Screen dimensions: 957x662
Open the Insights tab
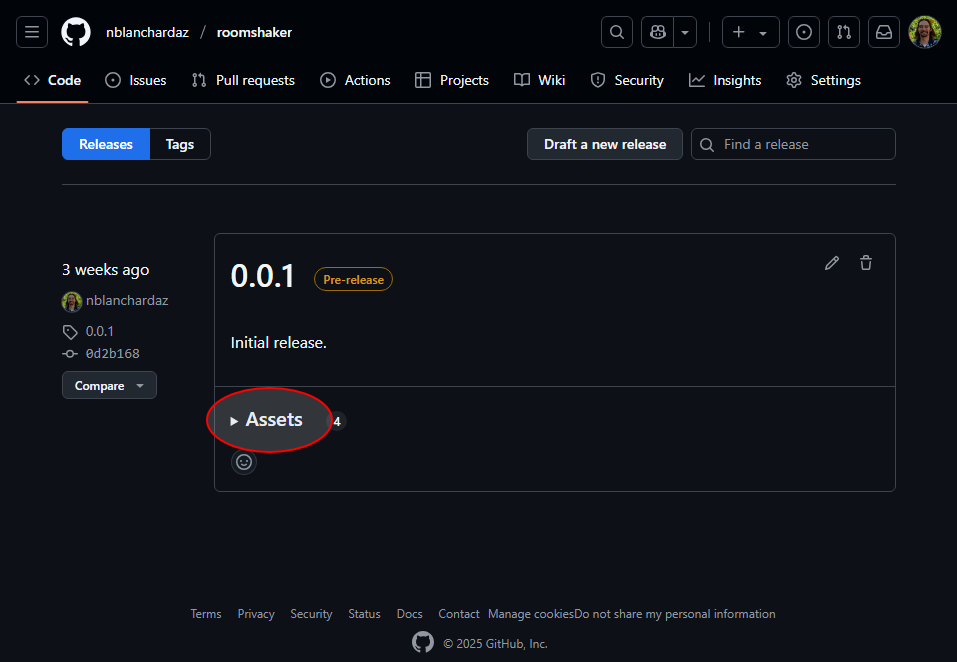click(x=725, y=80)
